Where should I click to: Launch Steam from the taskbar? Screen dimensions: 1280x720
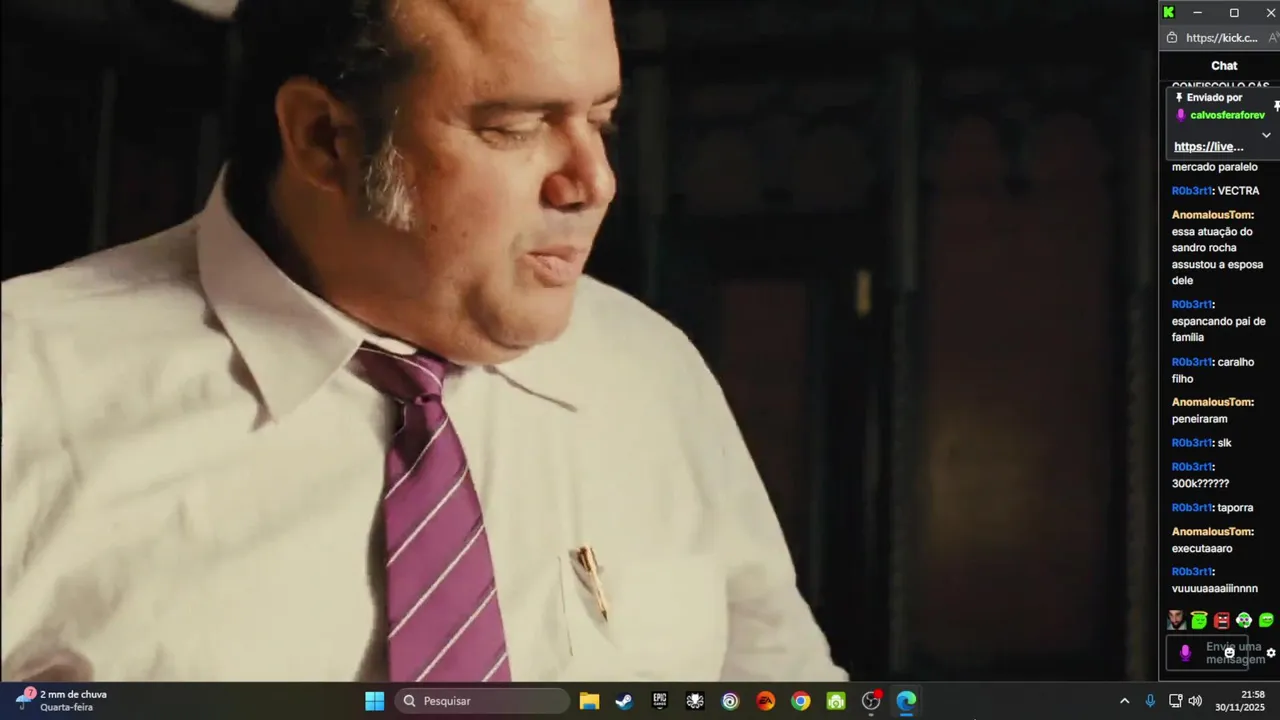624,701
